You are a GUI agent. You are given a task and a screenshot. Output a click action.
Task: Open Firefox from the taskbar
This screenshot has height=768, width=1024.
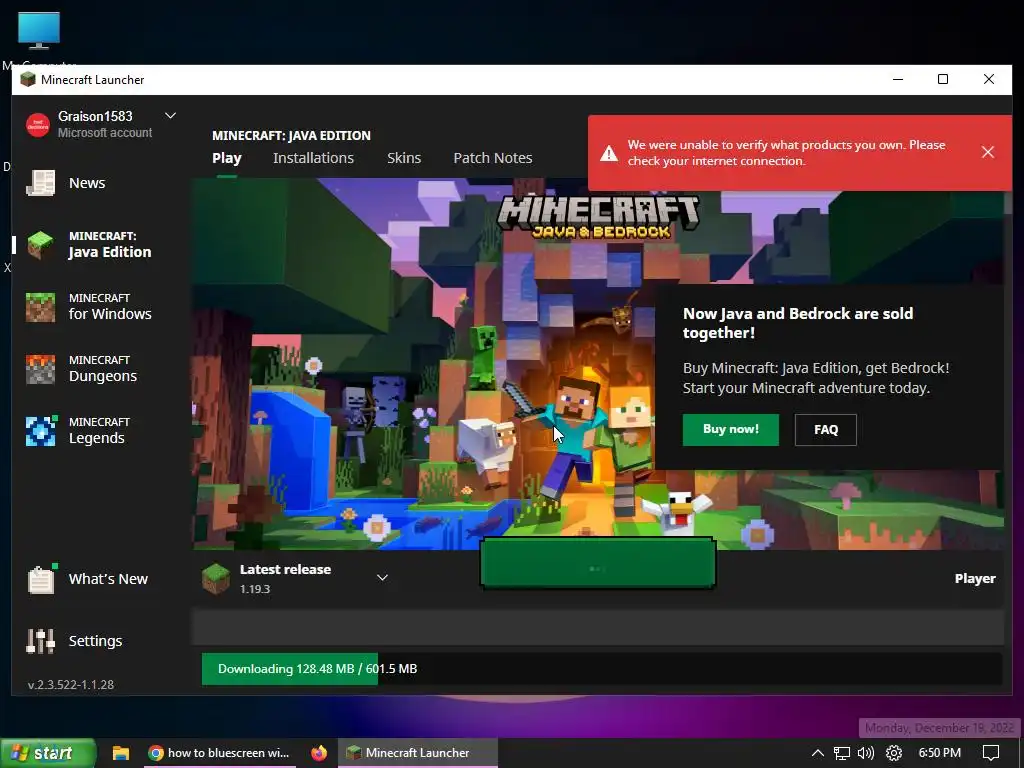(319, 753)
